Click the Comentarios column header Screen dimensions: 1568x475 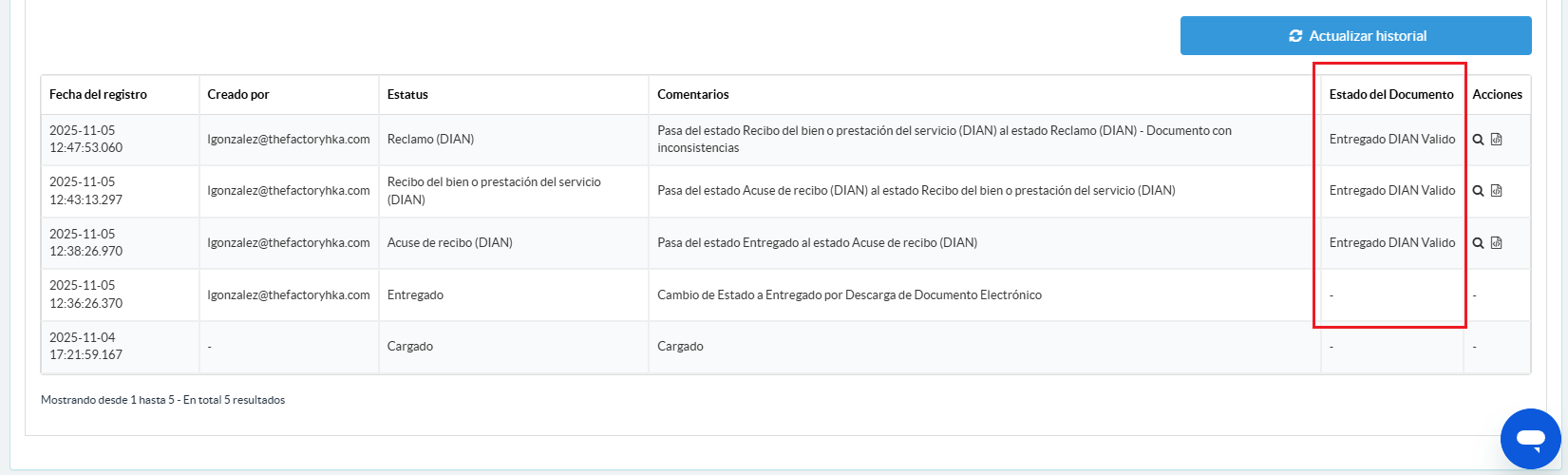coord(693,94)
